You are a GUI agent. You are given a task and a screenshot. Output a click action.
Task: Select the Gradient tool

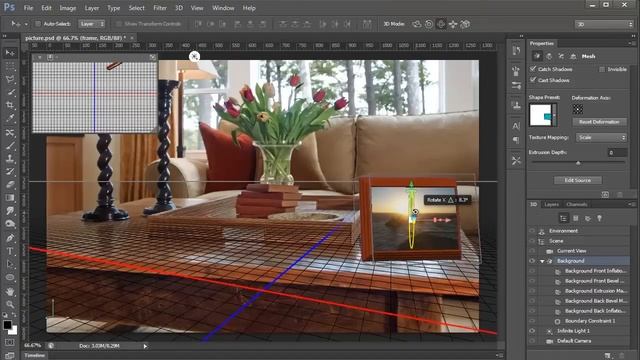click(x=10, y=198)
